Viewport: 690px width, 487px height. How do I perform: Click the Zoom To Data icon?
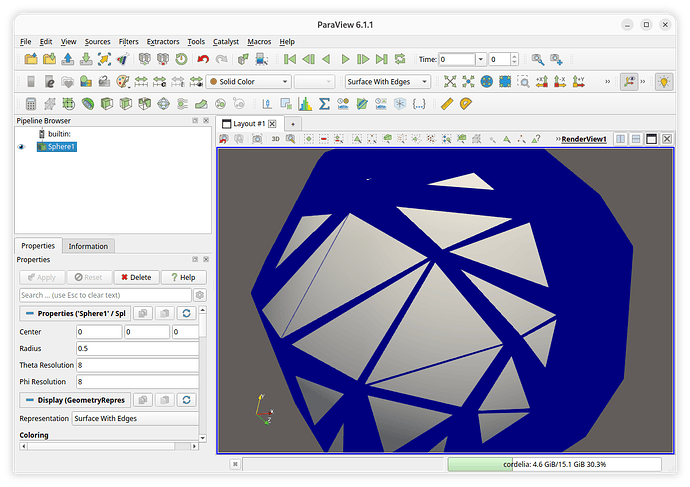point(468,81)
